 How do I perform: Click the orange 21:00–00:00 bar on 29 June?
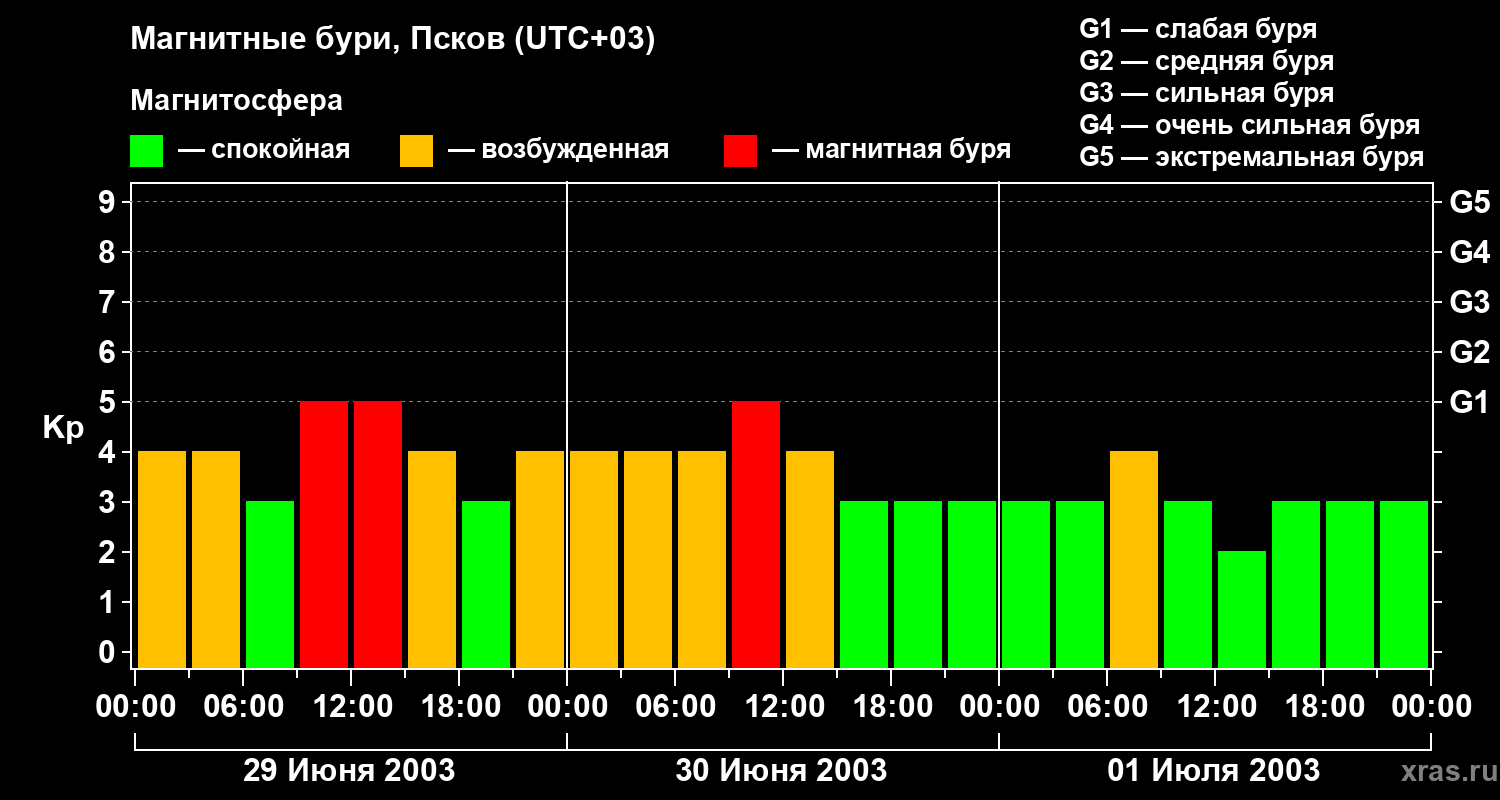point(540,560)
